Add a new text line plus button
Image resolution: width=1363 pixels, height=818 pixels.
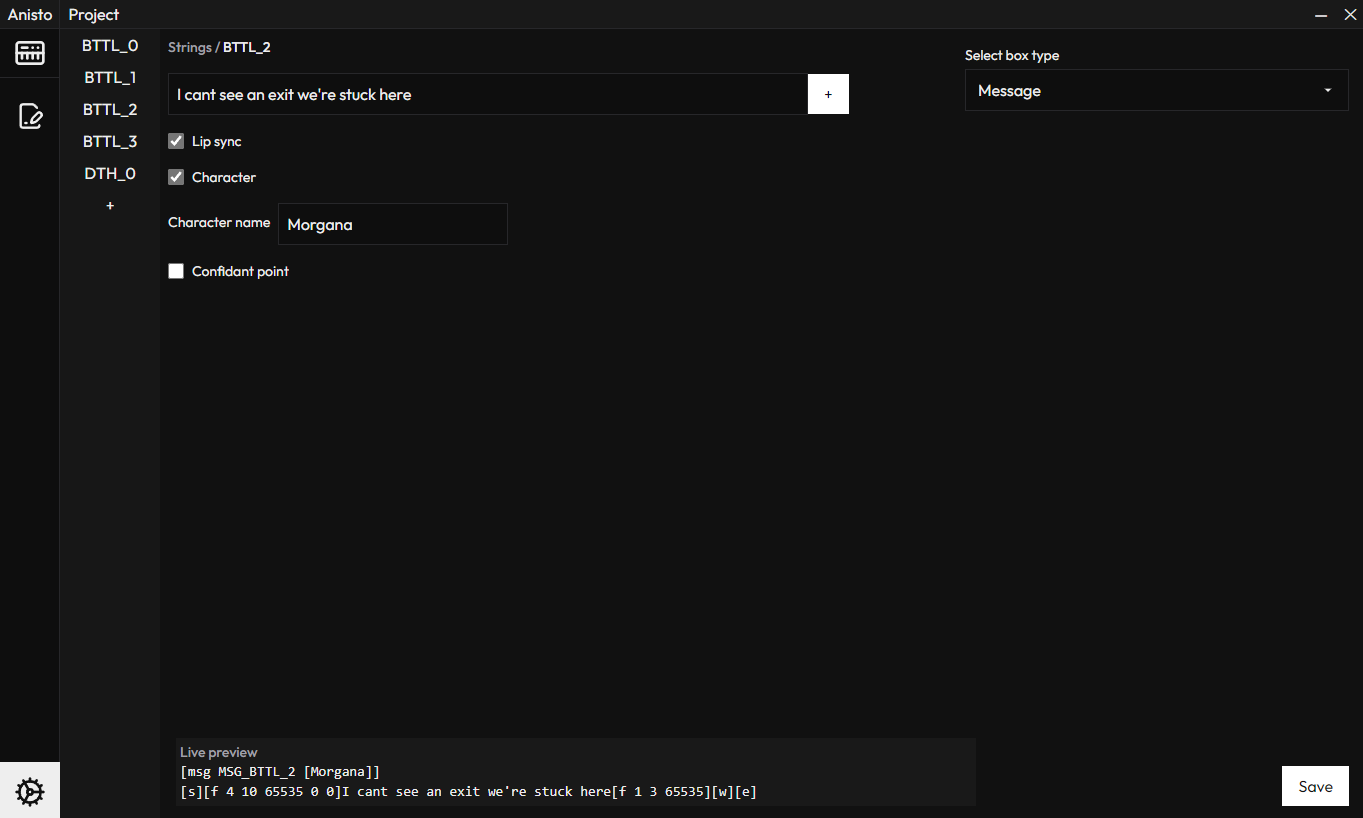(x=828, y=94)
